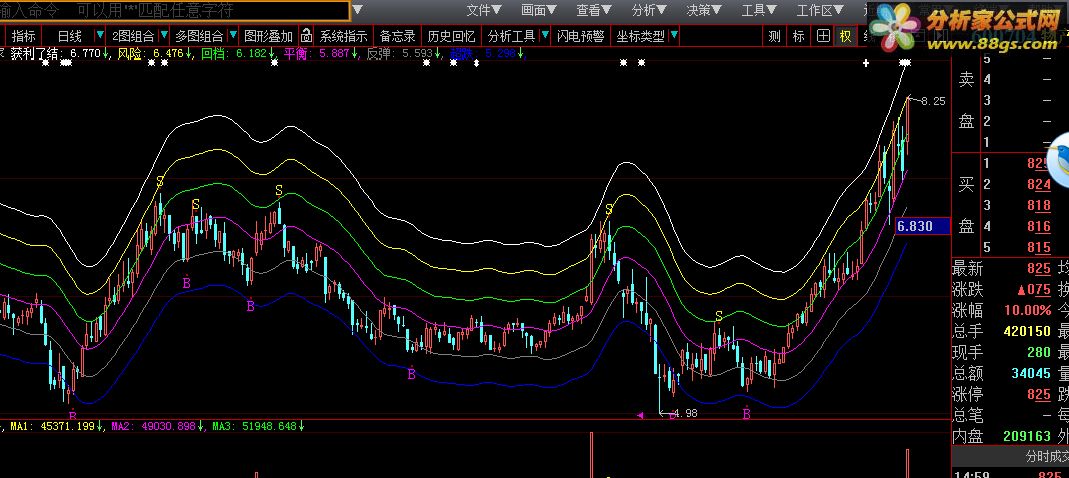
Task: Open the 查看 menu
Action: click(594, 10)
